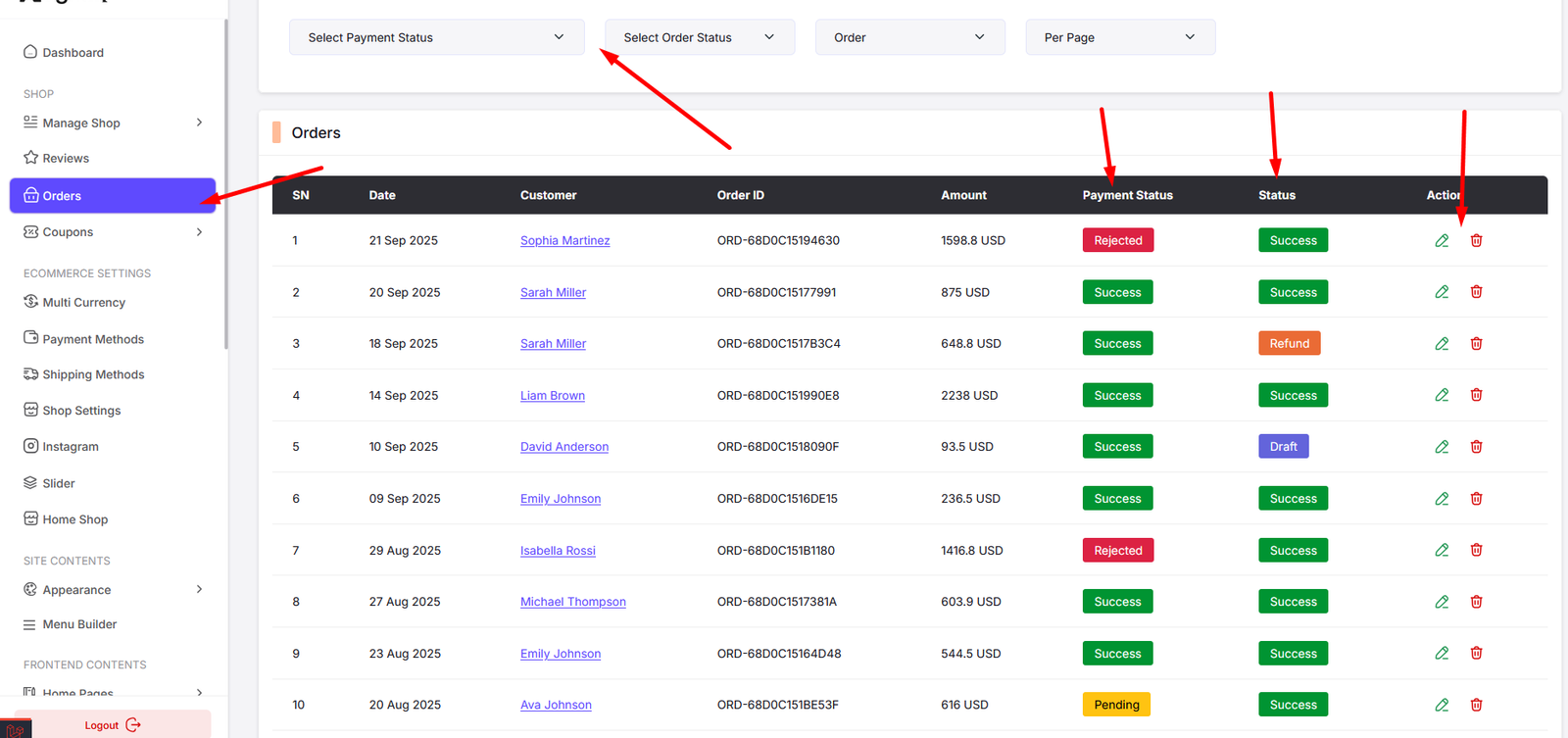Screen dimensions: 1568x738
Task: Click the trash icon for order 5
Action: coord(1476,447)
